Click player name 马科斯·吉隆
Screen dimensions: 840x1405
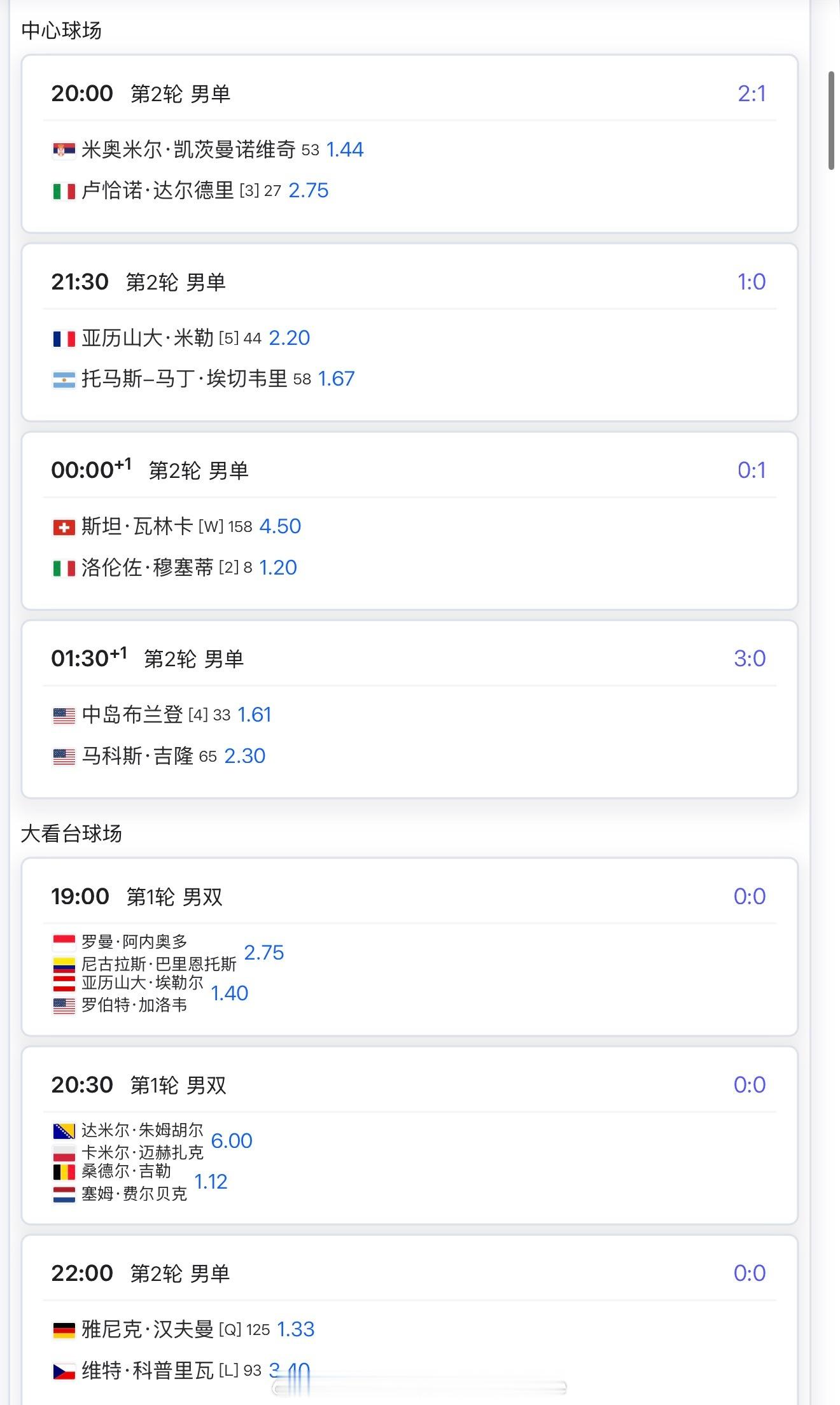click(x=137, y=756)
